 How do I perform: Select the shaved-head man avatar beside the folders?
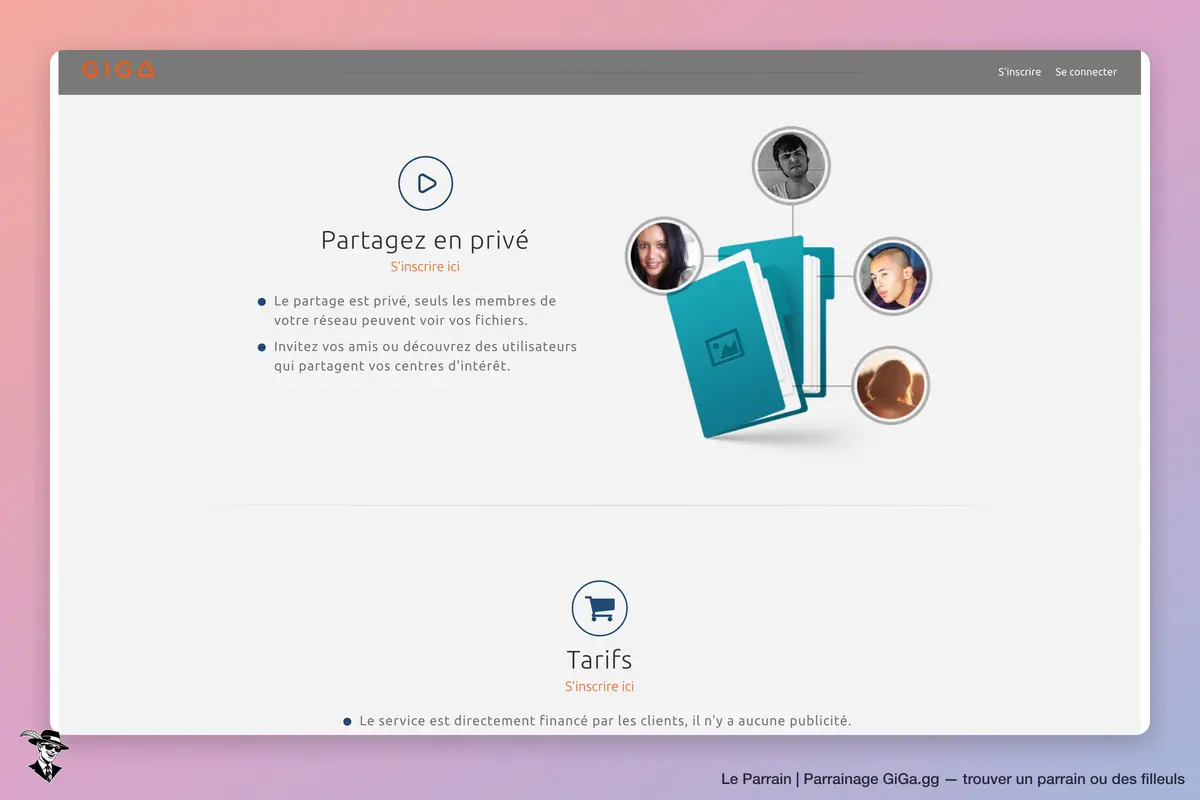click(x=892, y=276)
